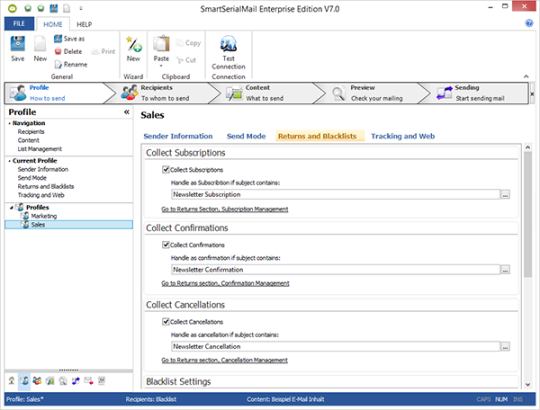This screenshot has width=540, height=410.
Task: Open the Send Mode tab
Action: tap(246, 136)
